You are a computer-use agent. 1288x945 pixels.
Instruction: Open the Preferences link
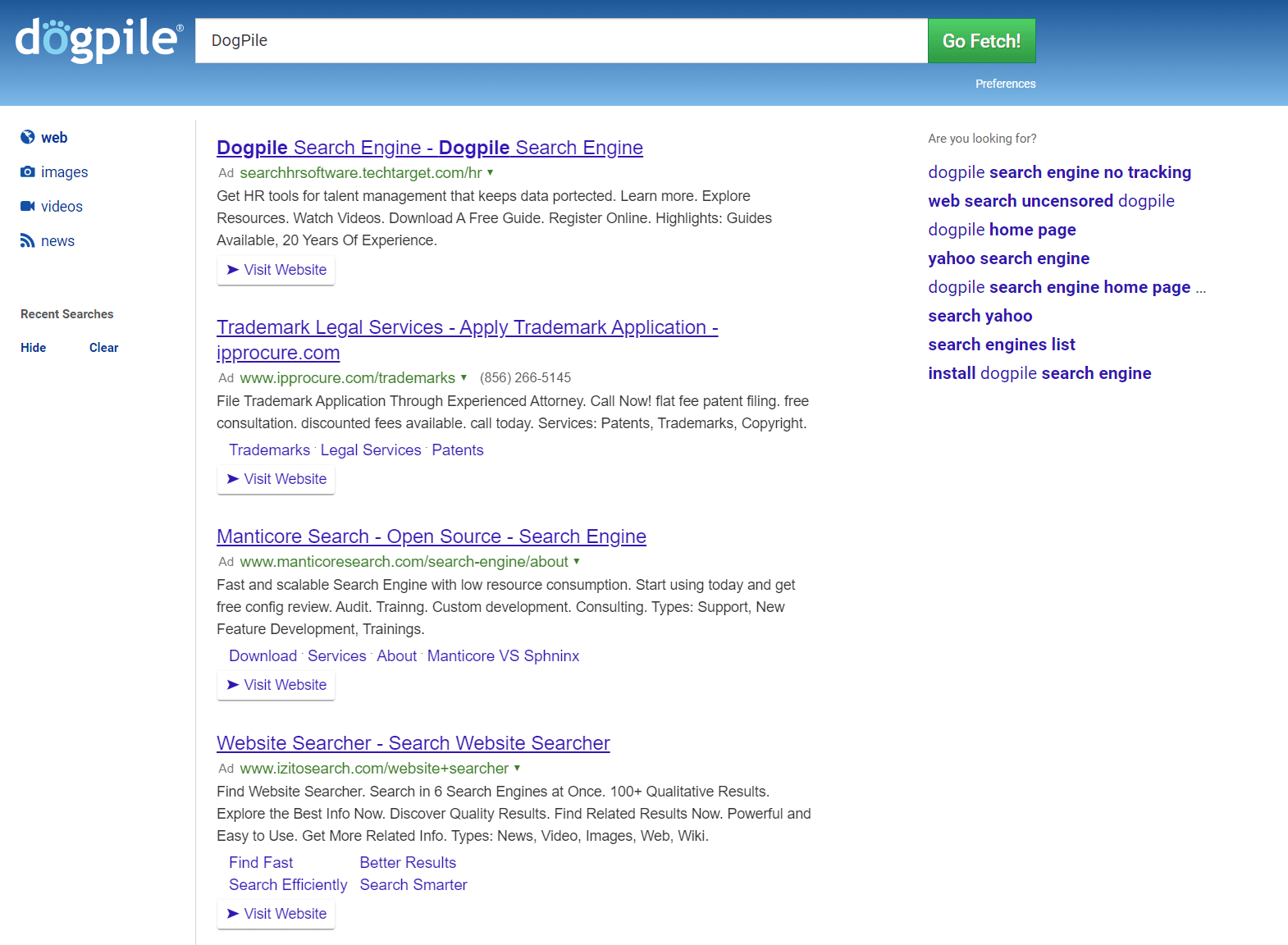(1005, 84)
